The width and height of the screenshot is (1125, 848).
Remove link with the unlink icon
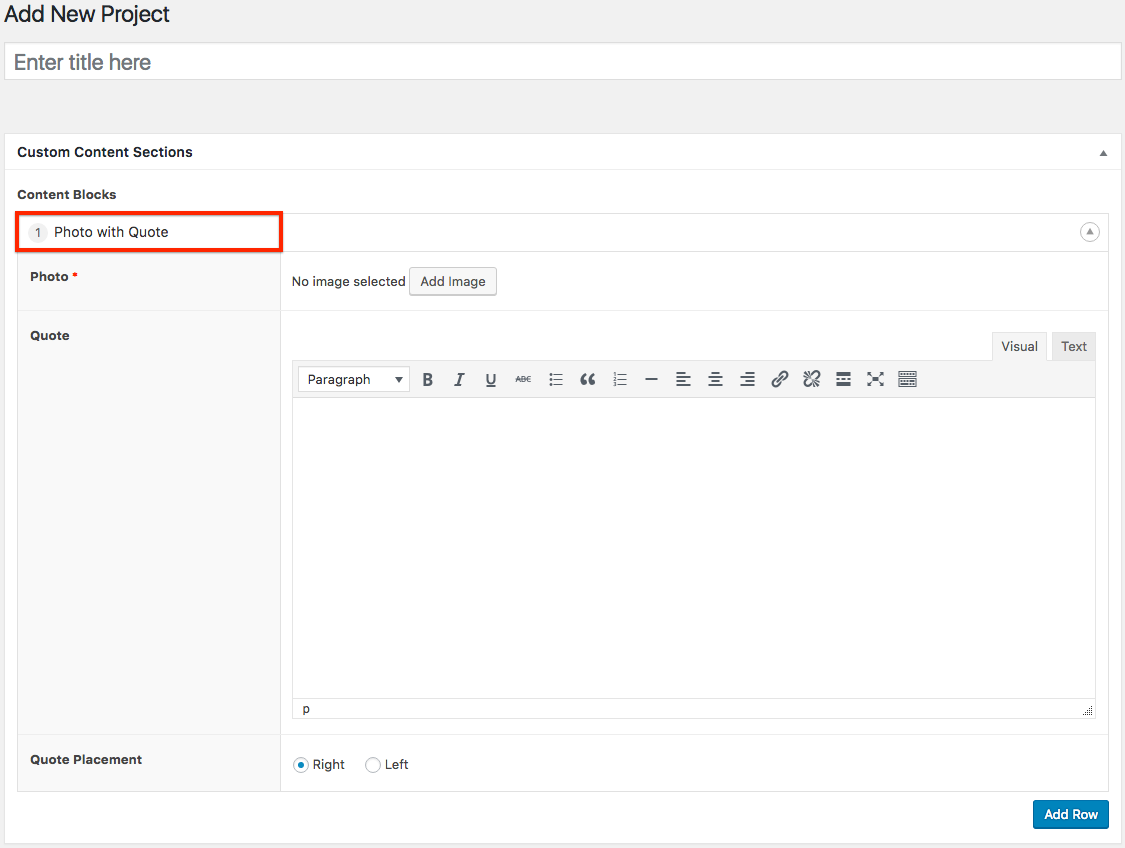click(812, 380)
